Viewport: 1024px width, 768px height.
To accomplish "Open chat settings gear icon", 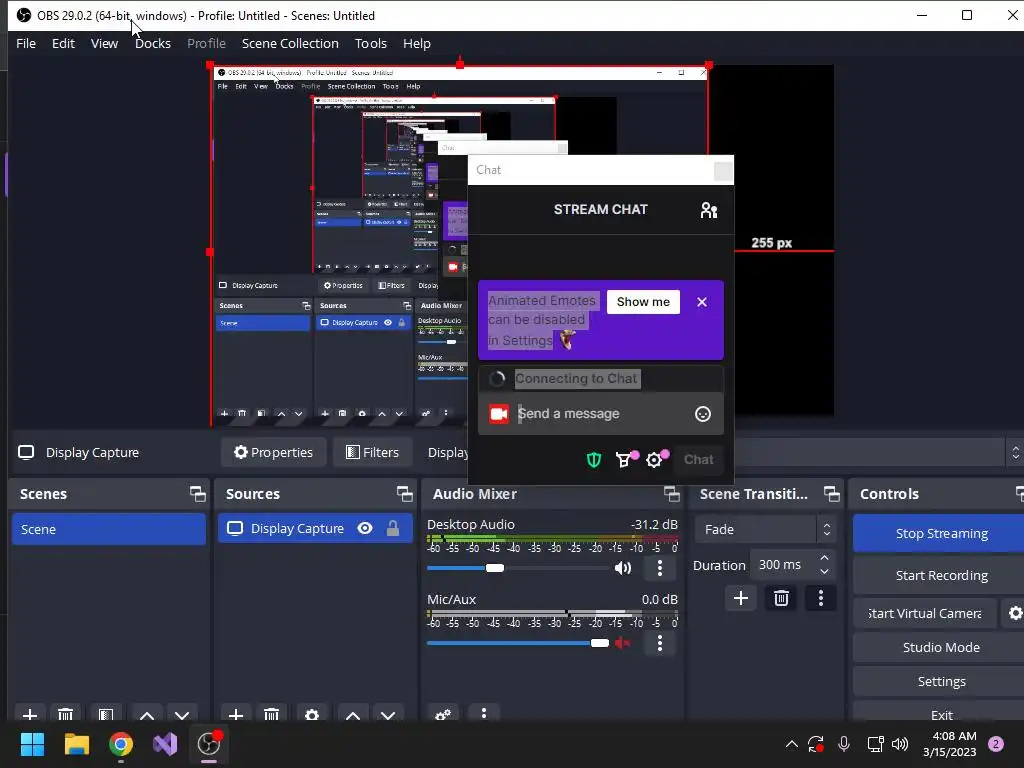I will coord(654,460).
